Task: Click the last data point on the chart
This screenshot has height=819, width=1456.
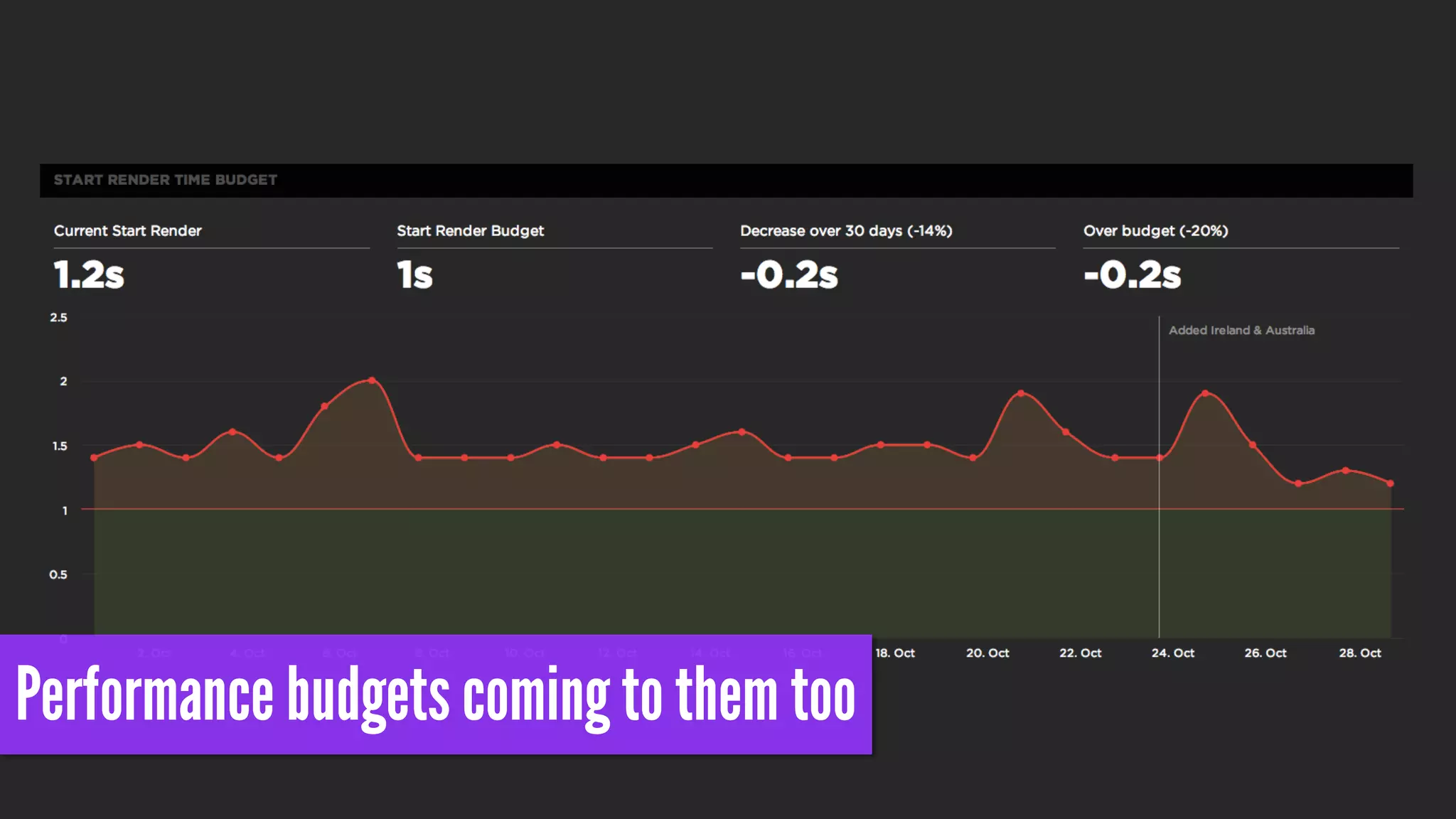Action: [x=1391, y=483]
